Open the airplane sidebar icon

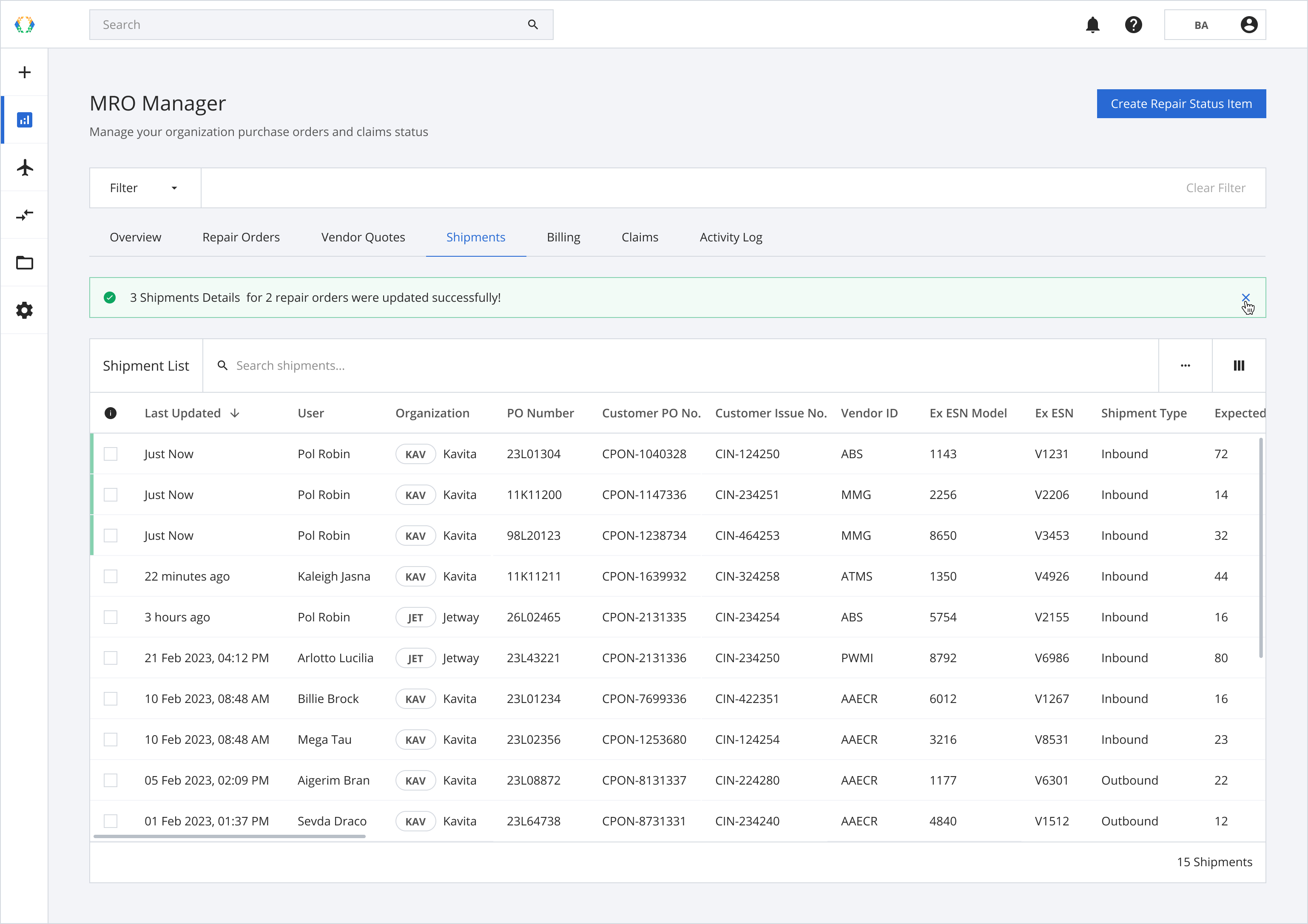(x=25, y=167)
